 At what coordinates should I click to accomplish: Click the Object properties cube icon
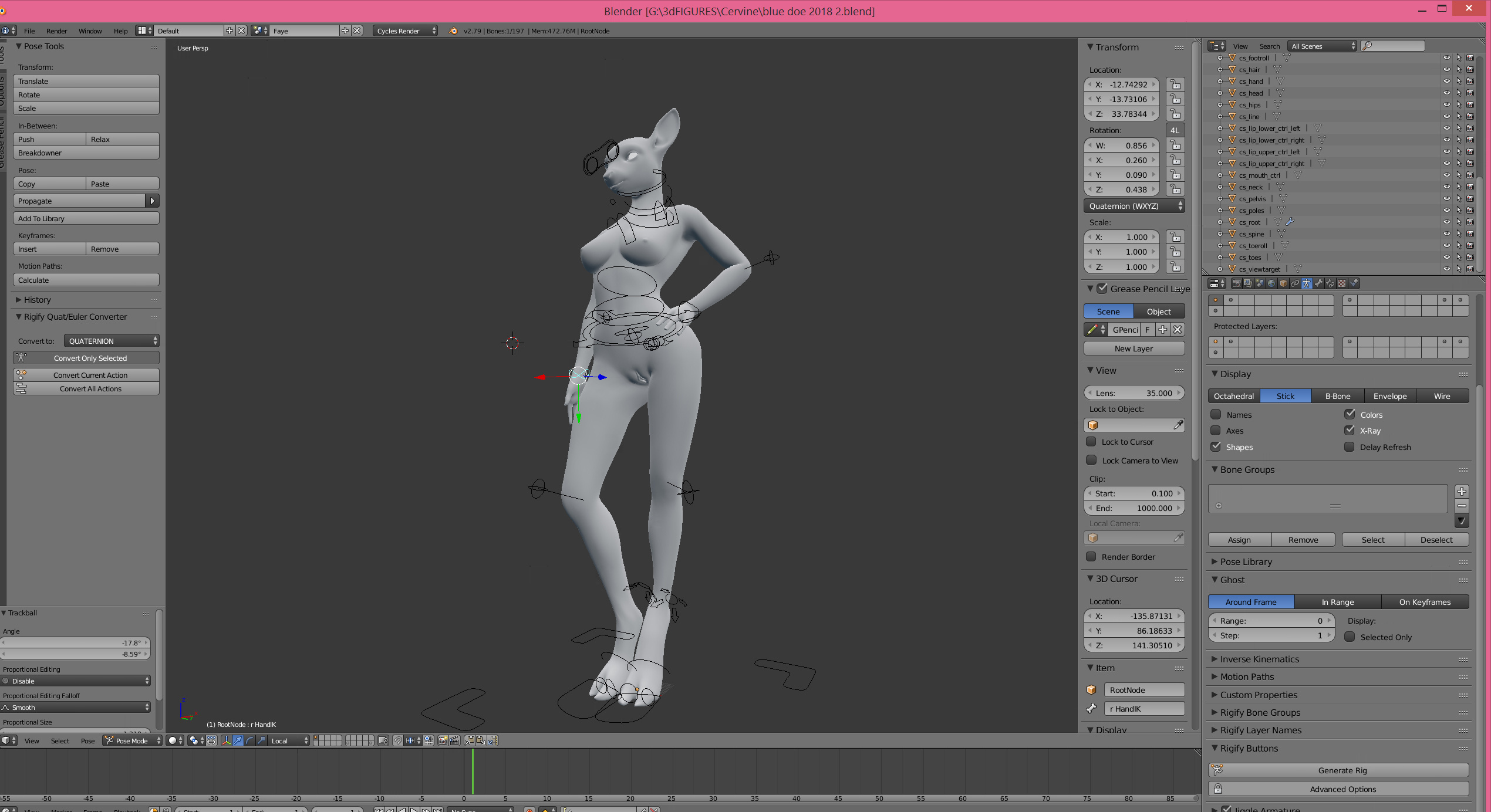click(x=1283, y=283)
